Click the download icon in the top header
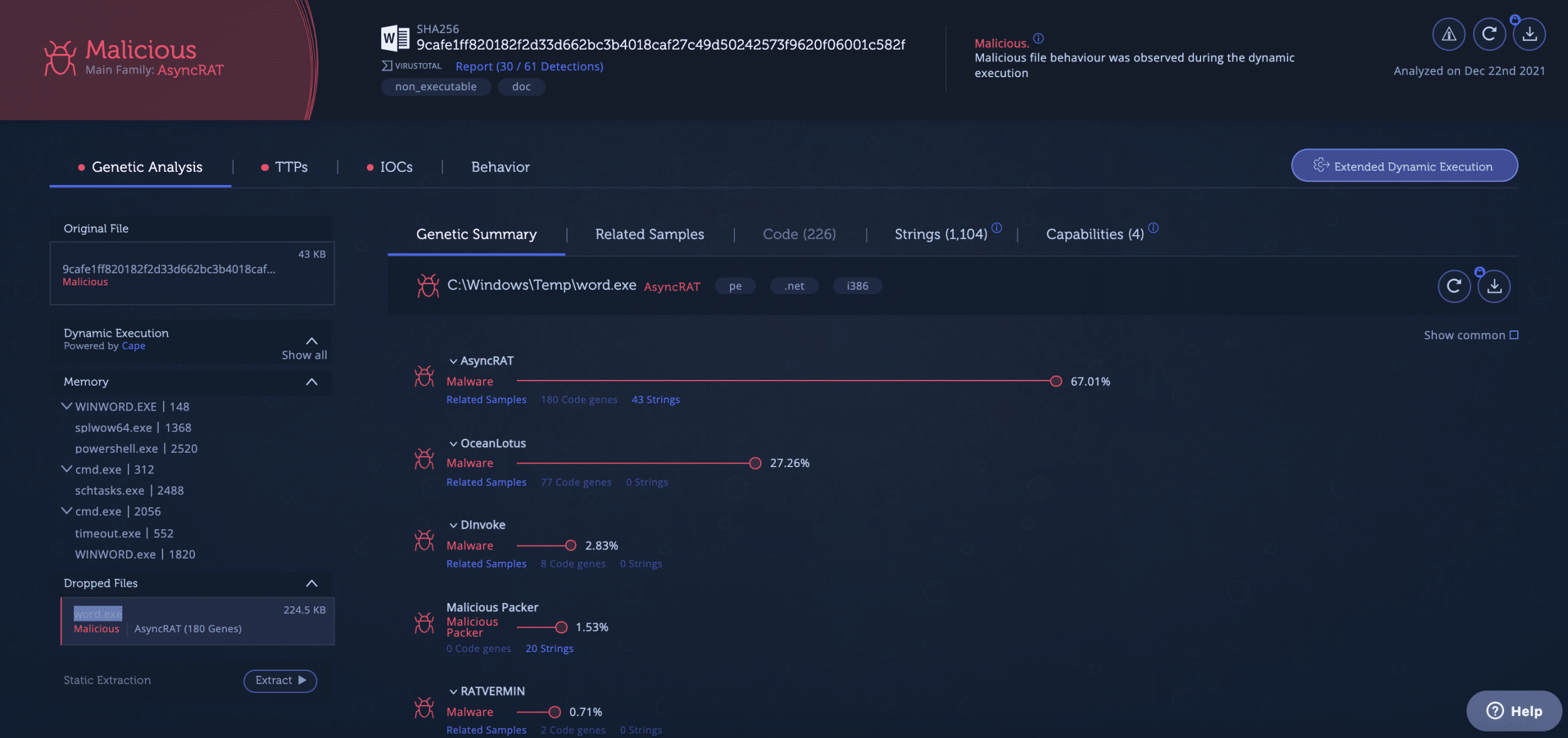Screen dimensions: 1568x738 tap(1529, 34)
